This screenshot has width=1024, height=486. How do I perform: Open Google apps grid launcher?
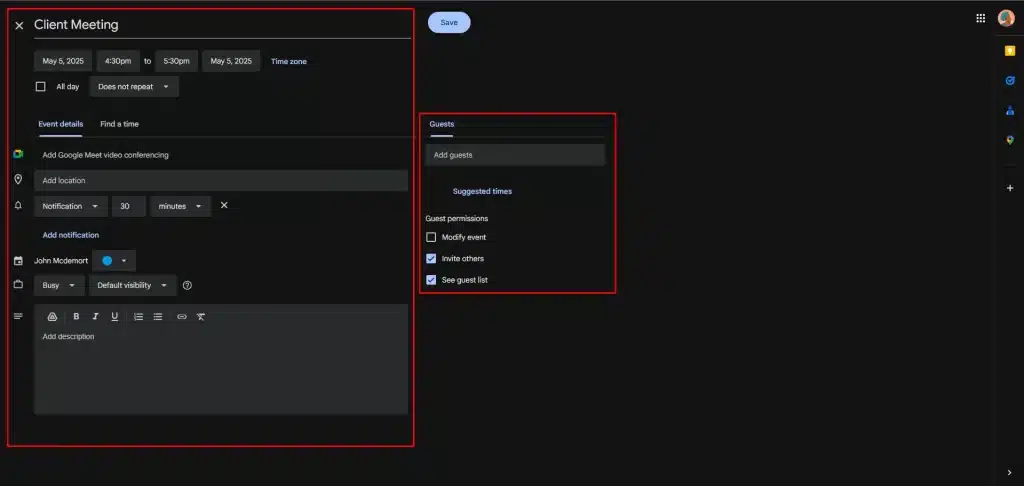pos(980,18)
